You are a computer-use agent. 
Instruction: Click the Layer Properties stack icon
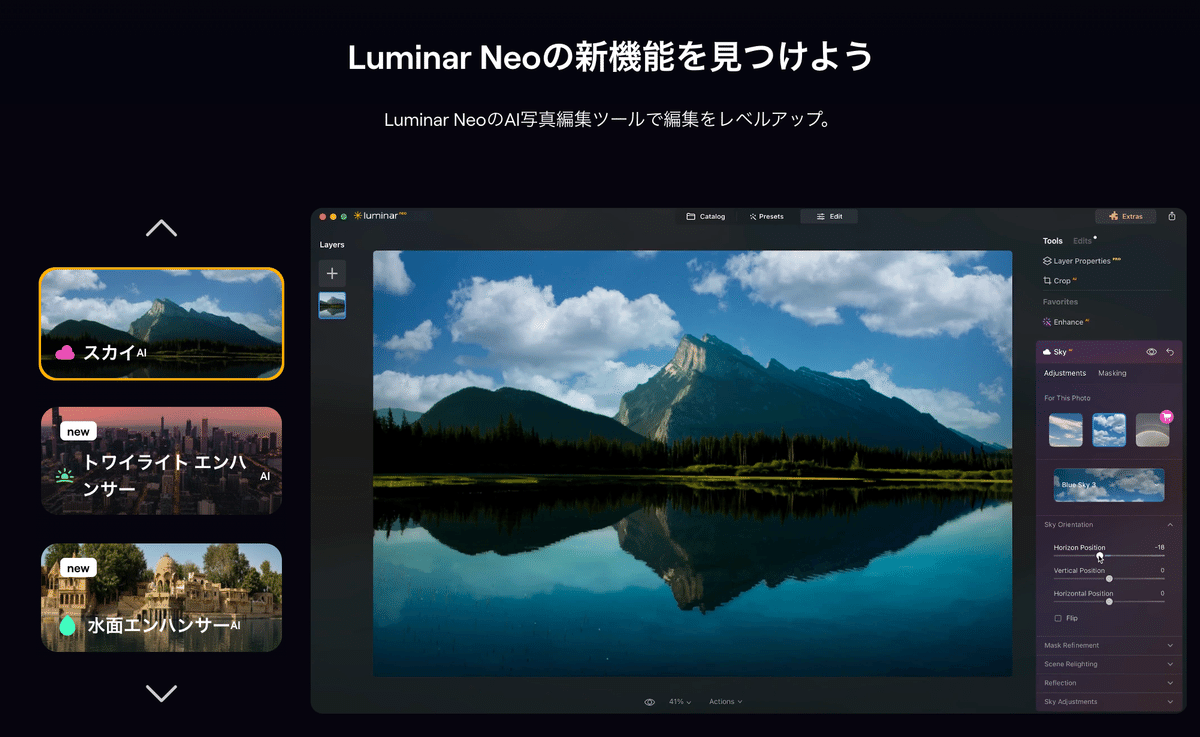pos(1047,261)
